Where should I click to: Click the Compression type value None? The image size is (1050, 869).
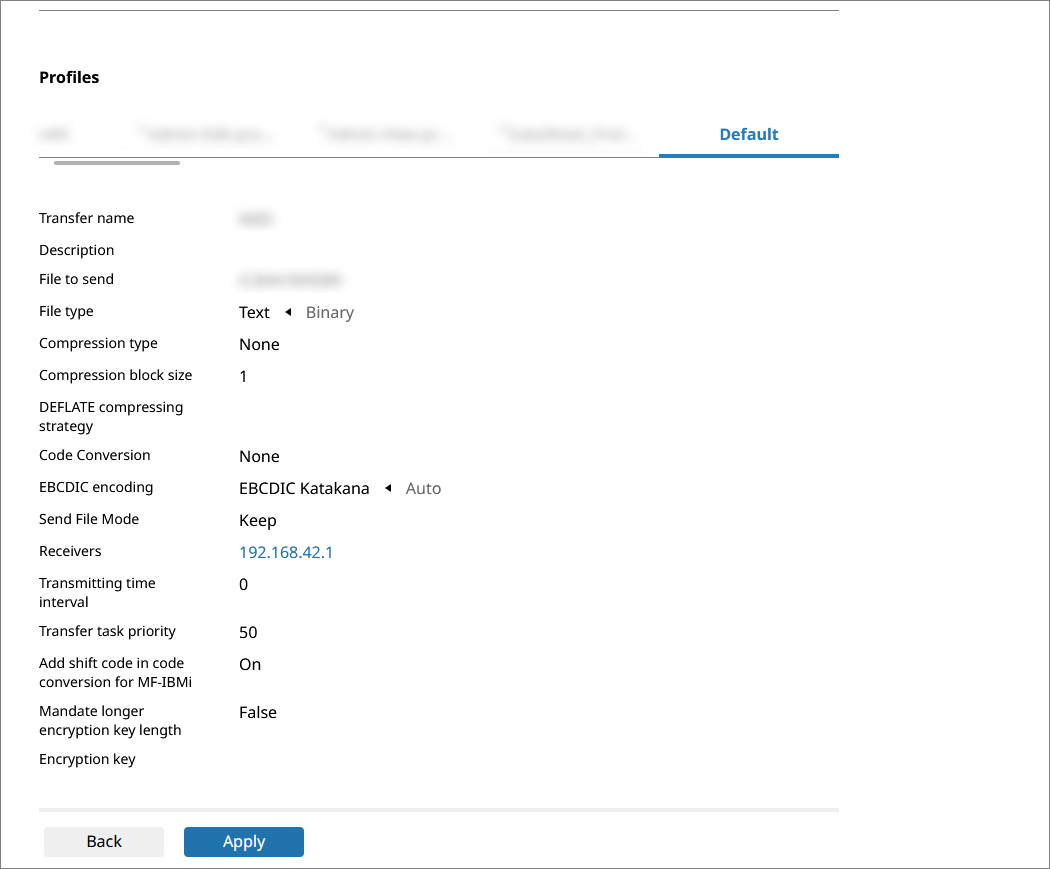(x=259, y=345)
